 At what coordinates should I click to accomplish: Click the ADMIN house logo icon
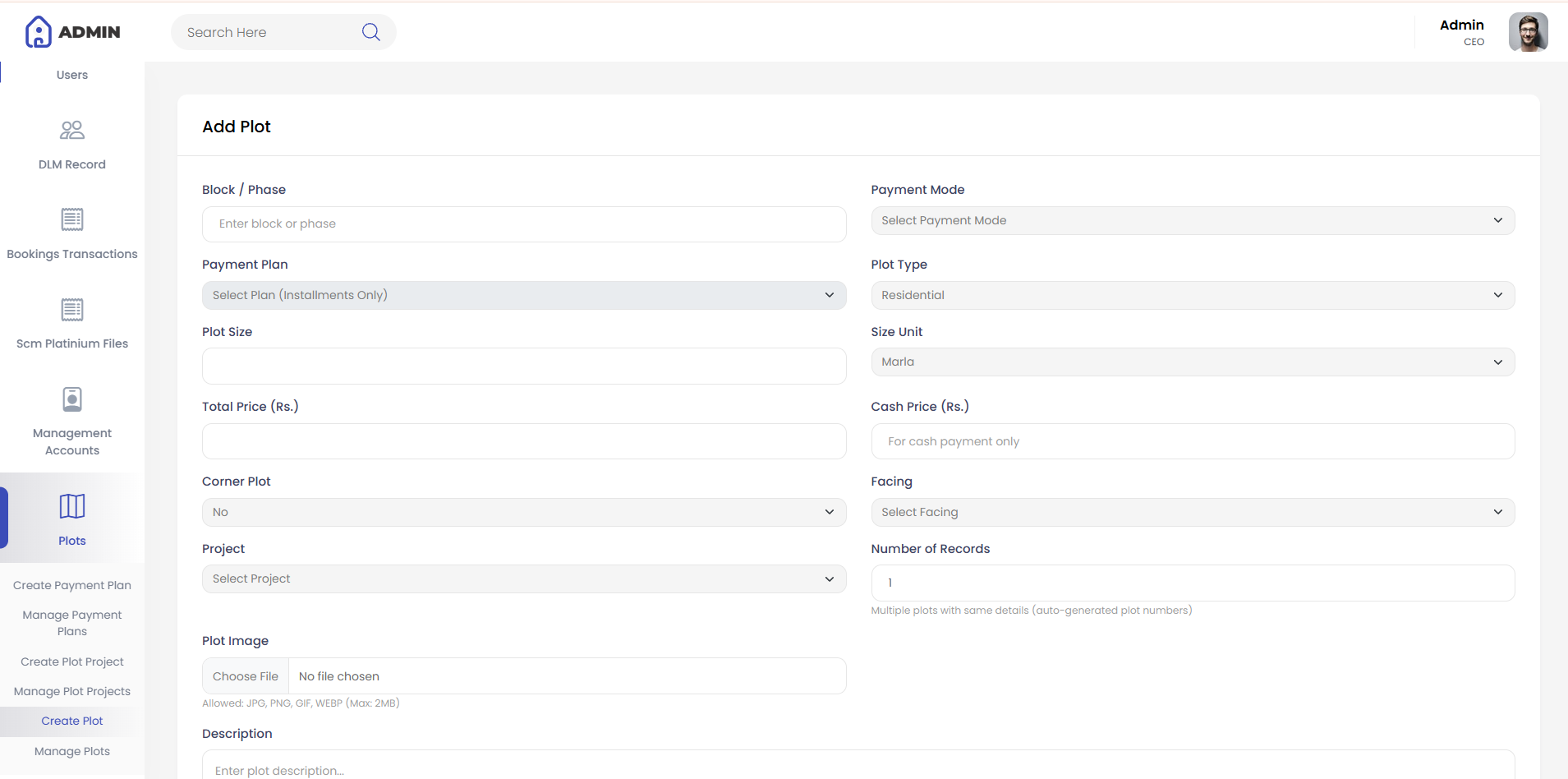tap(38, 32)
